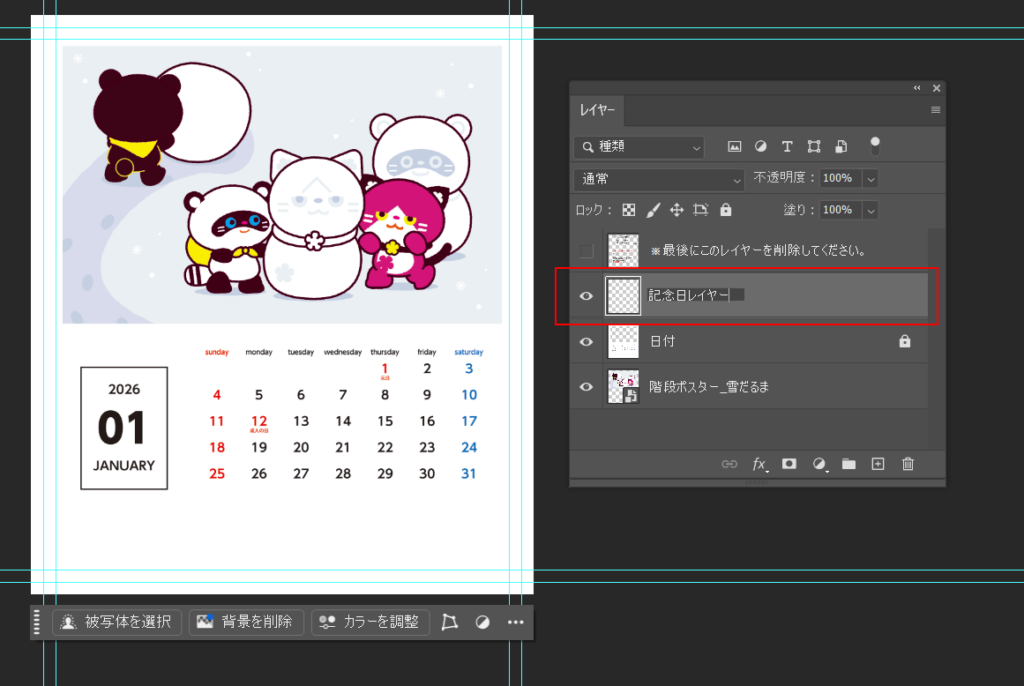Lock transparent pixels checkerboard icon

point(629,210)
